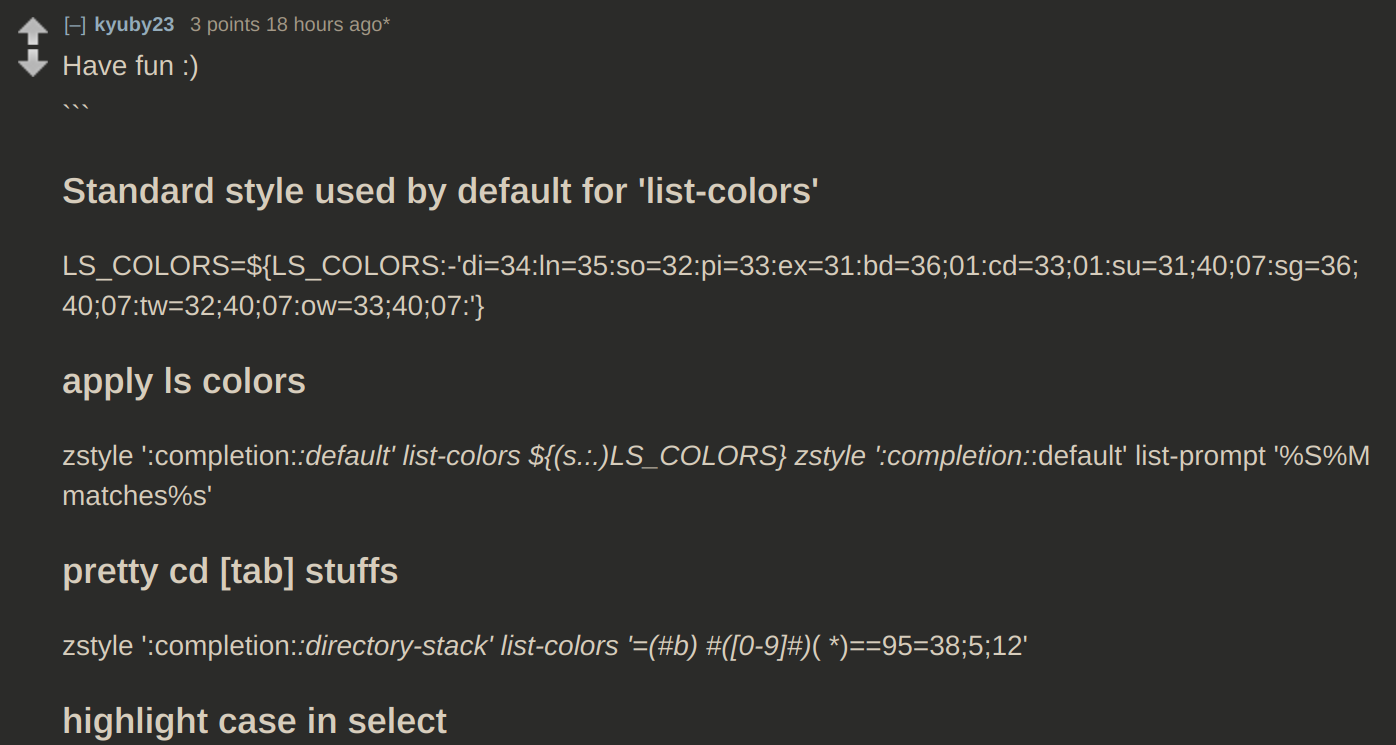
Task: Click the matches%s' line of text
Action: [137, 495]
